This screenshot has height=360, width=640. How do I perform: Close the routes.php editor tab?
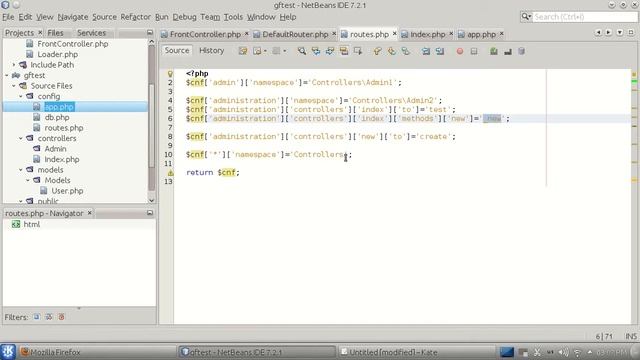coord(394,34)
